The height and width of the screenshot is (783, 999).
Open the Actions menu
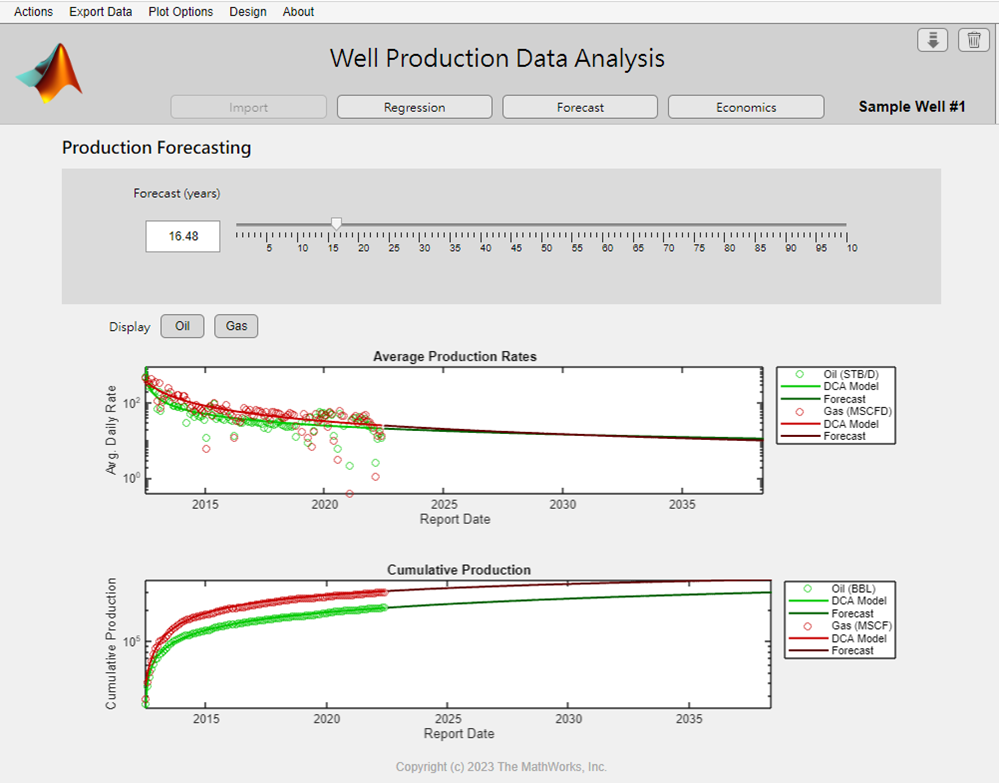tap(33, 11)
